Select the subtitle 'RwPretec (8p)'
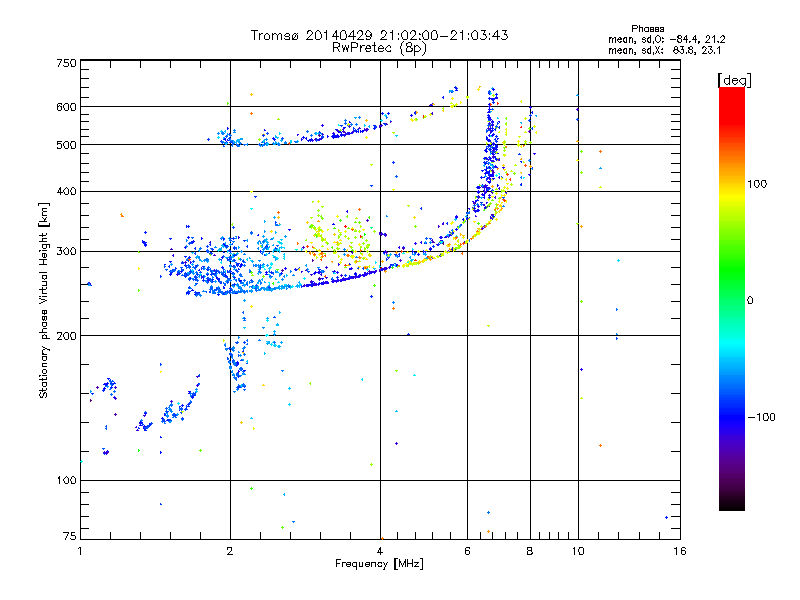Image resolution: width=800 pixels, height=600 pixels. (379, 48)
